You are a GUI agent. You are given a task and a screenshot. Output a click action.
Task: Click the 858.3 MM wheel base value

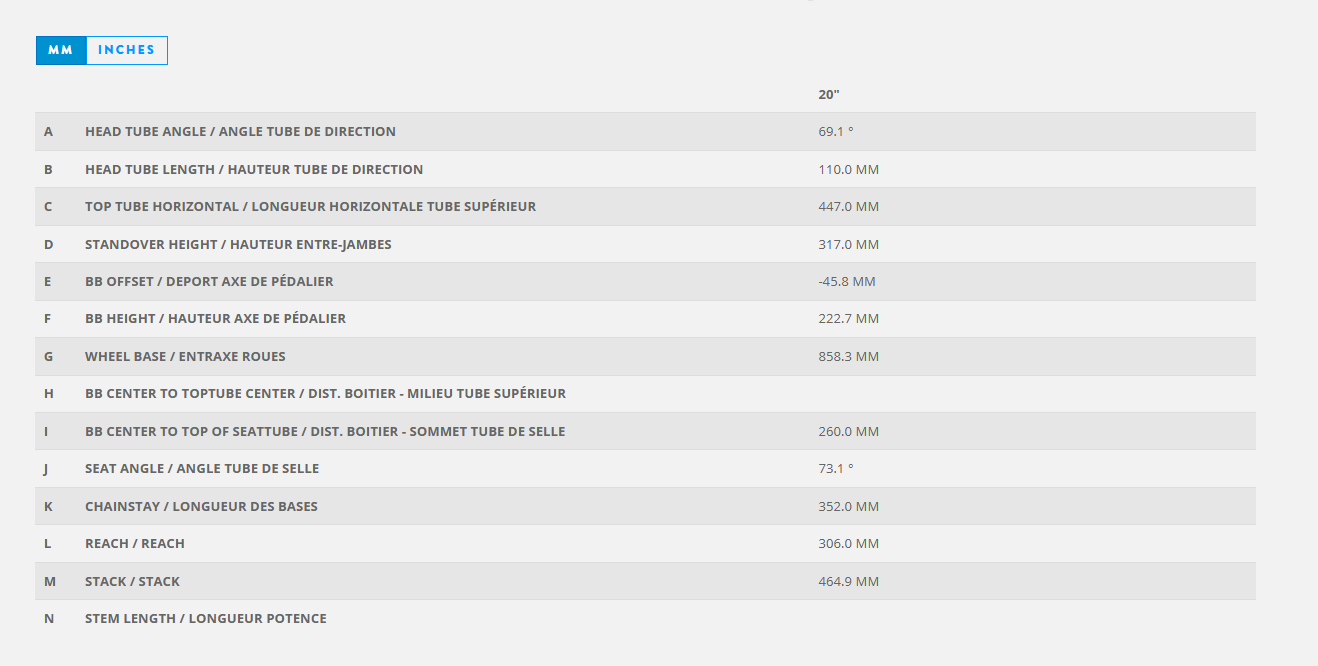coord(848,357)
